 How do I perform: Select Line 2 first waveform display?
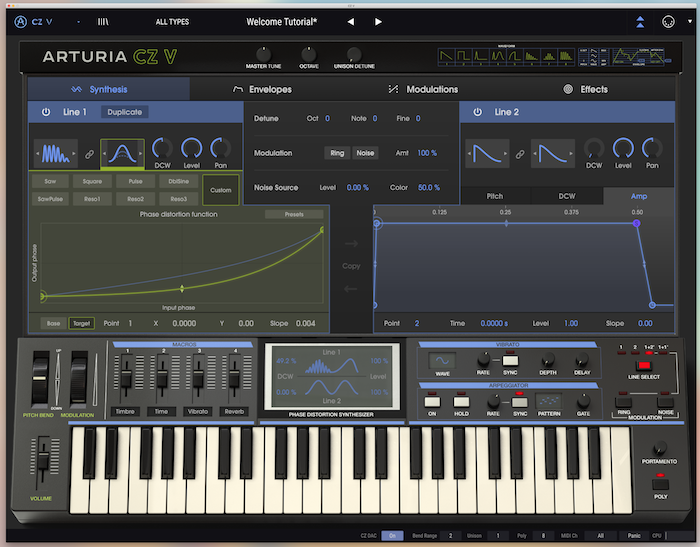[x=487, y=154]
